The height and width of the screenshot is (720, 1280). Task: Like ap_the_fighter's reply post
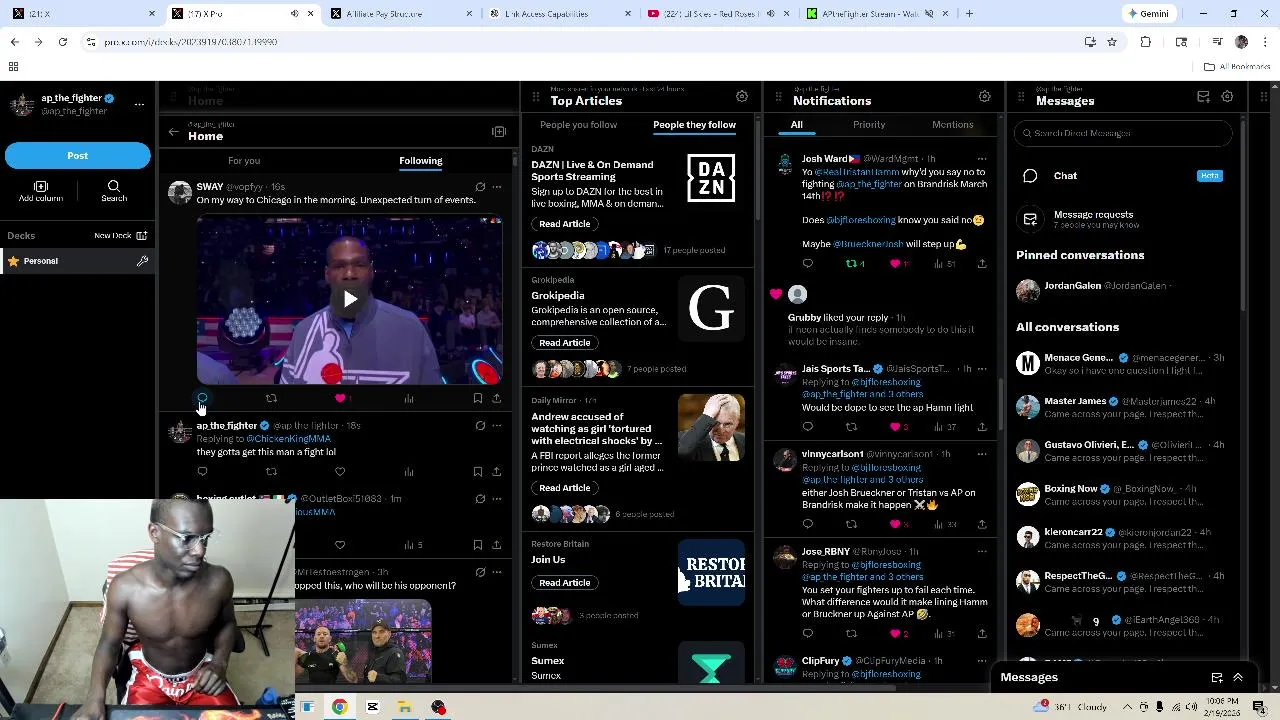click(x=340, y=471)
